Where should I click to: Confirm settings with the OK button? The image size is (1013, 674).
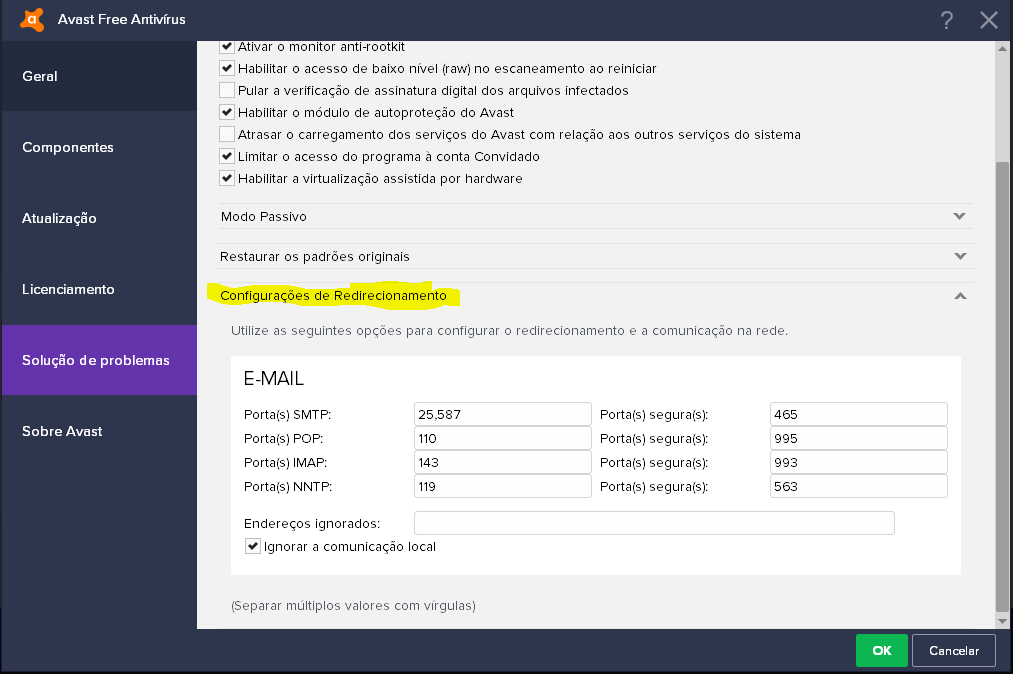click(x=881, y=650)
